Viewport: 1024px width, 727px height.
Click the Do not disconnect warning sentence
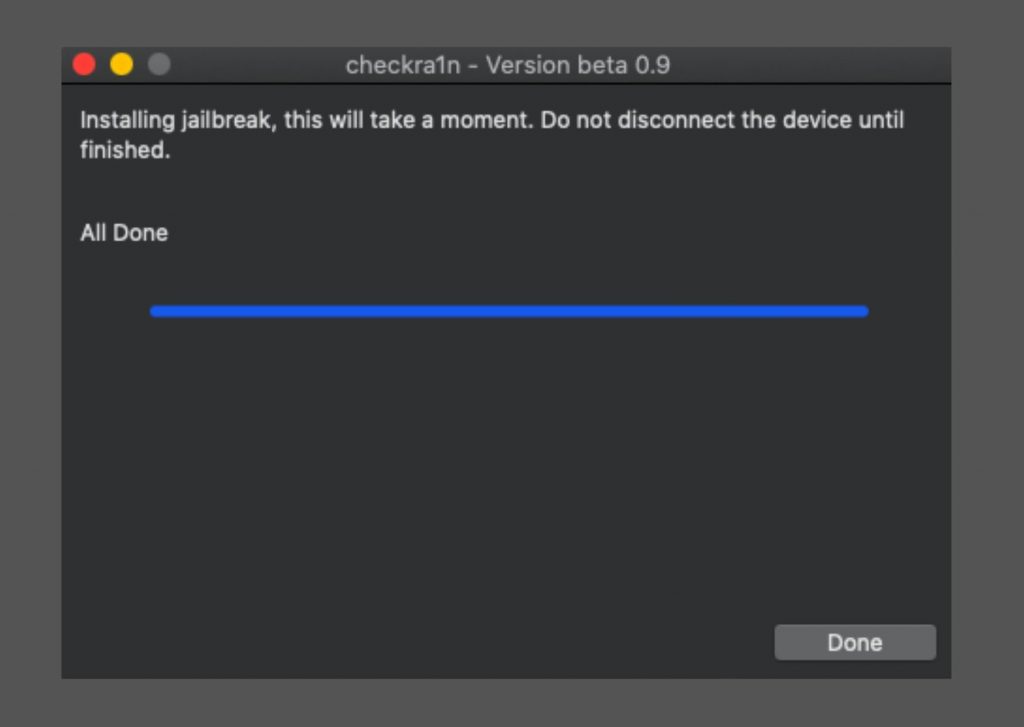[722, 121]
